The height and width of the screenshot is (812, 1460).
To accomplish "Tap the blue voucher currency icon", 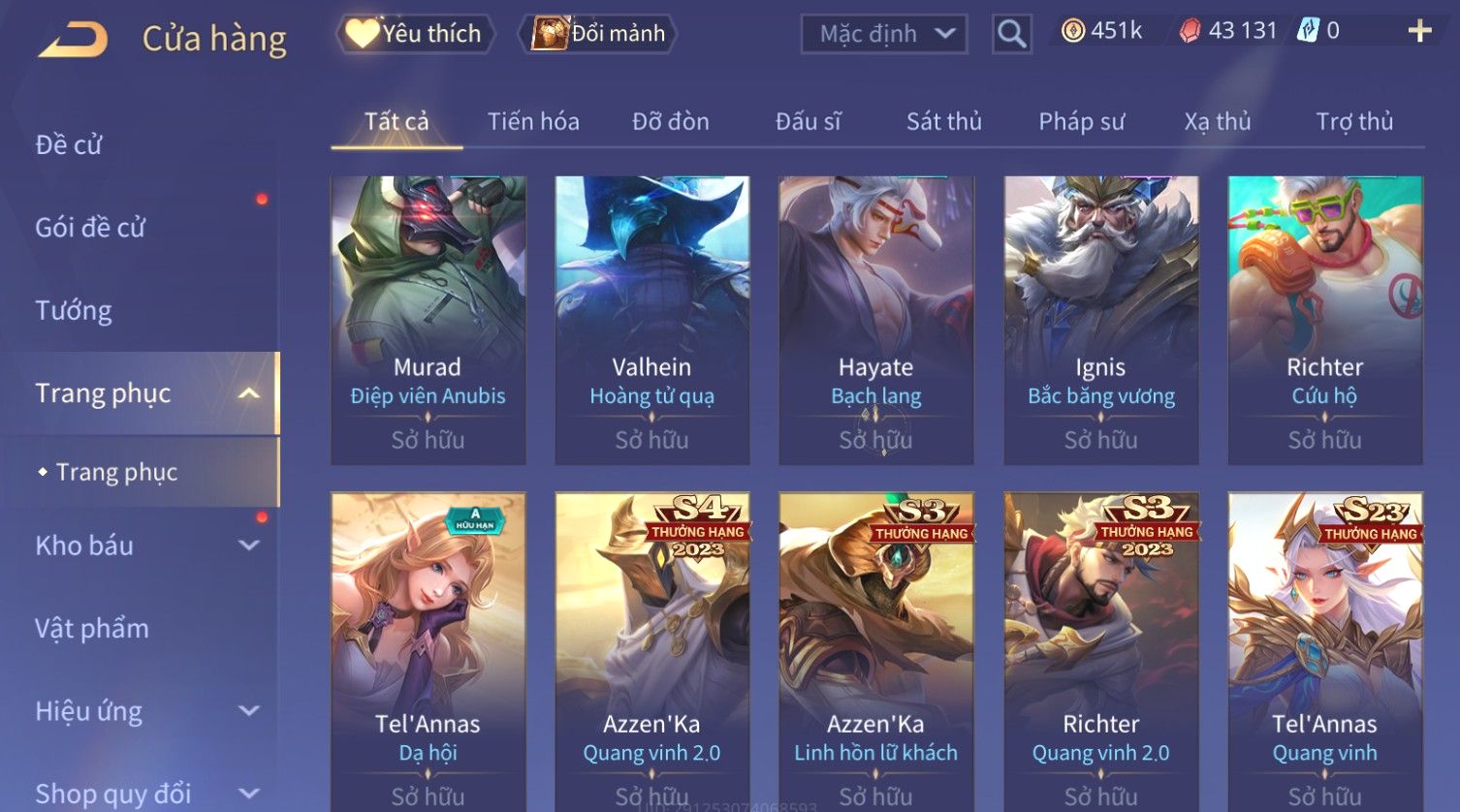I will pyautogui.click(x=1307, y=31).
